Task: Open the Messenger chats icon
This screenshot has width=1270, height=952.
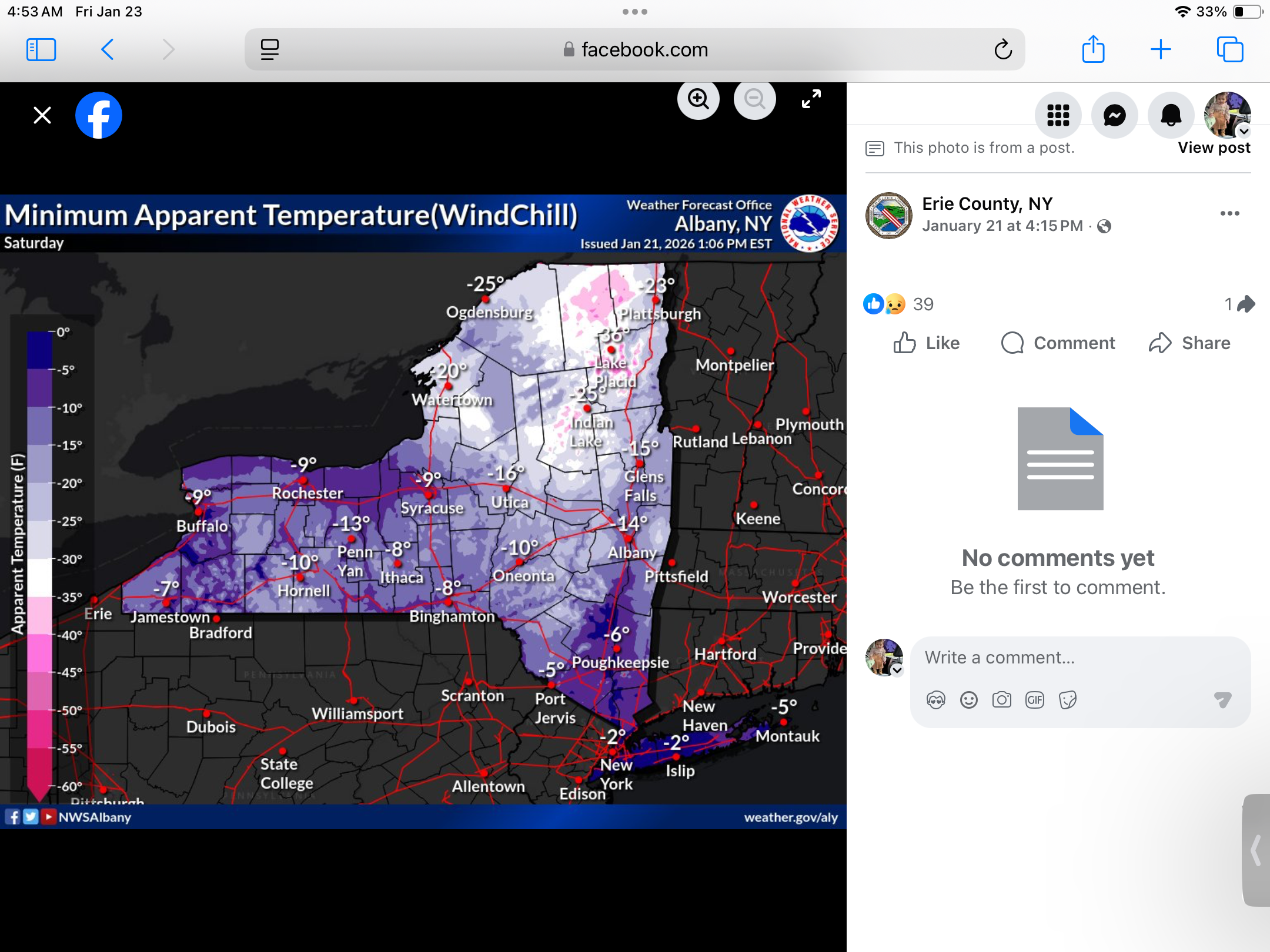Action: pyautogui.click(x=1114, y=115)
